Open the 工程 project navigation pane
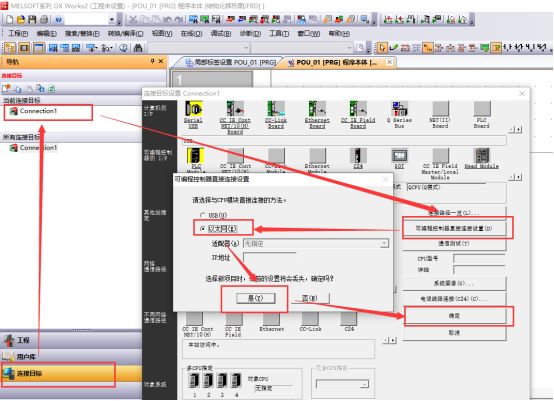Viewport: 554px width, 401px height. click(71, 340)
